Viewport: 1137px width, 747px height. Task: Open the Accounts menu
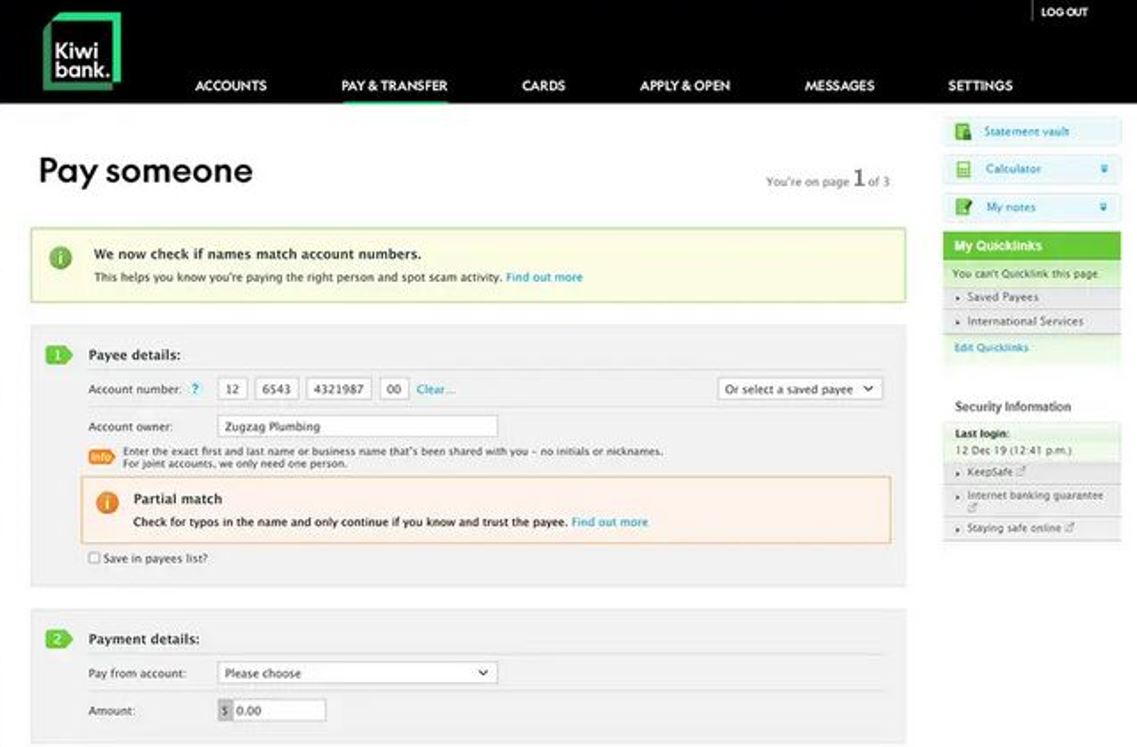point(230,86)
